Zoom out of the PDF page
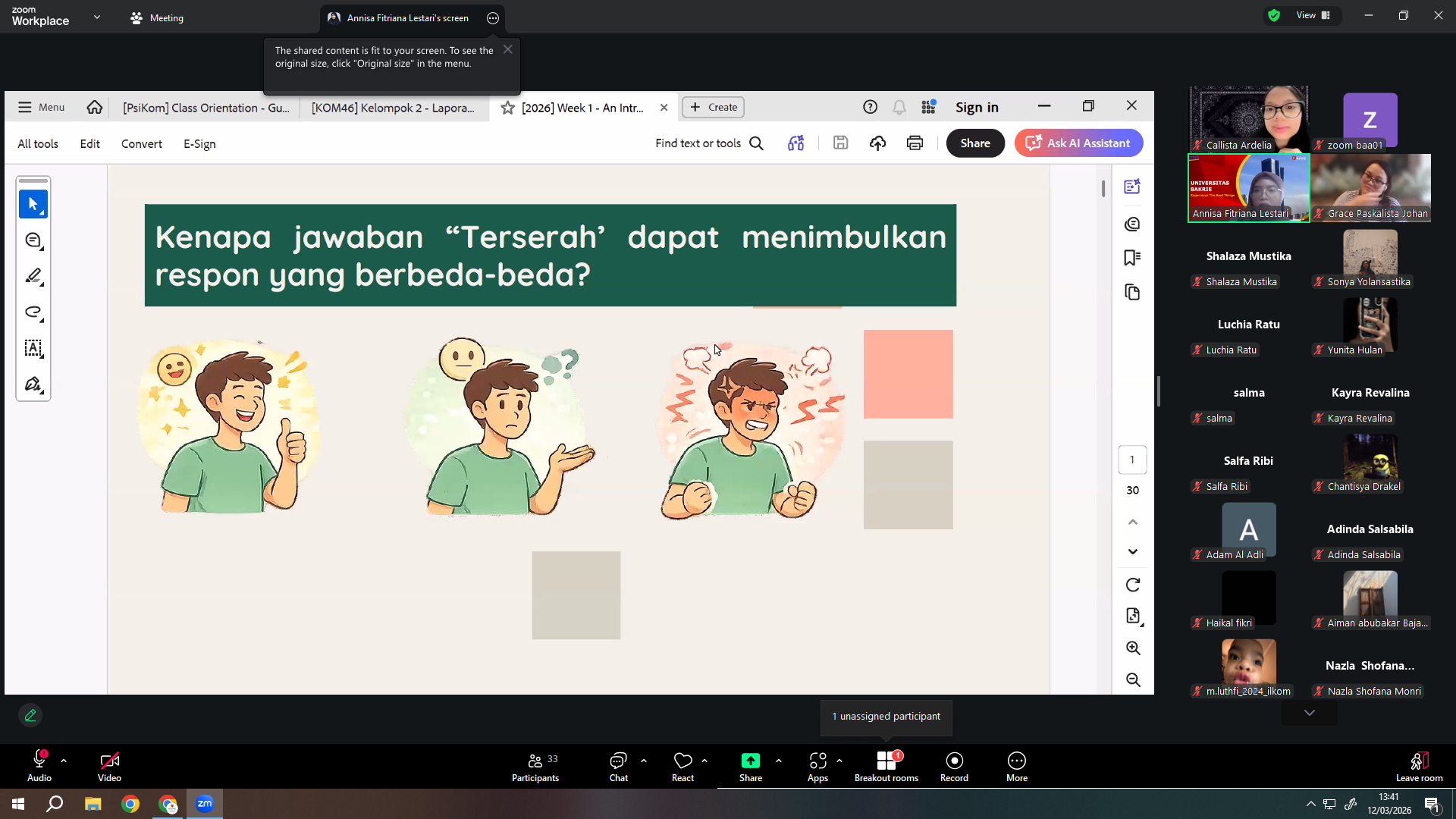 pos(1133,679)
